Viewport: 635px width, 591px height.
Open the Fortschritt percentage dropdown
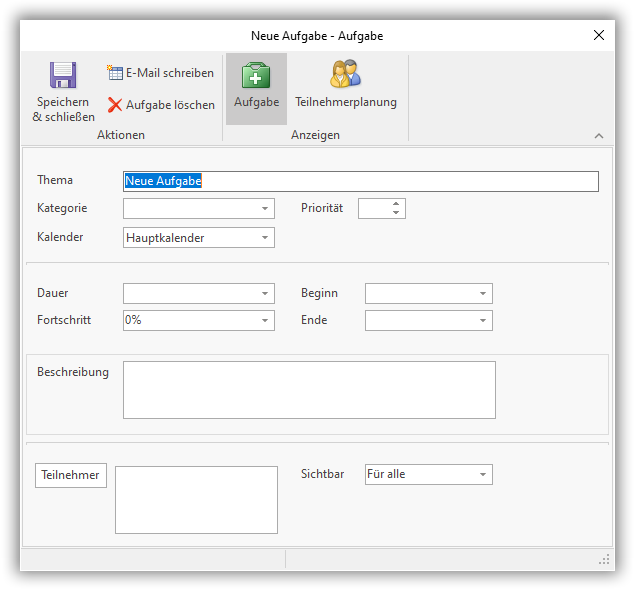pyautogui.click(x=265, y=321)
